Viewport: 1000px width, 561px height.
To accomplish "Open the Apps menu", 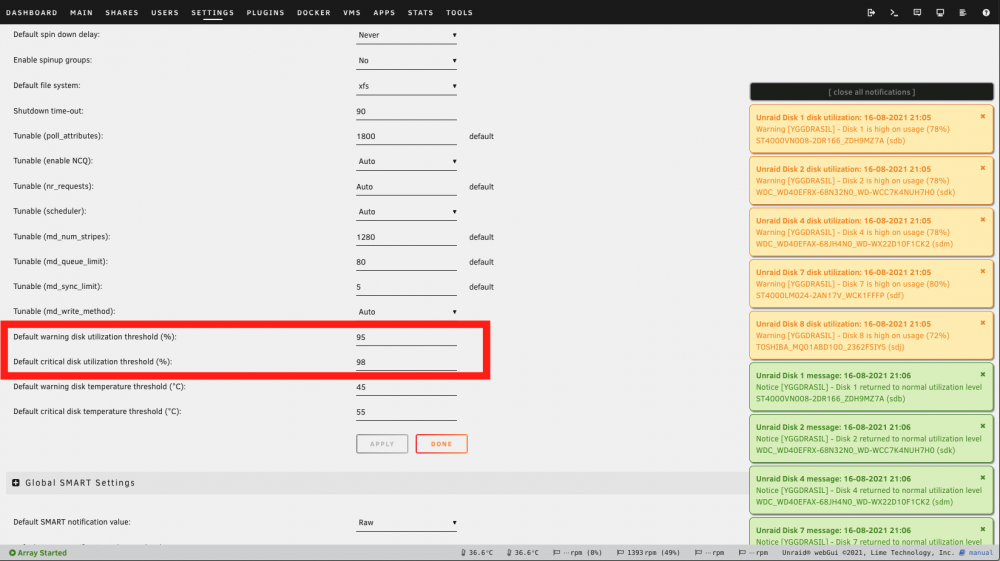I will (x=384, y=13).
